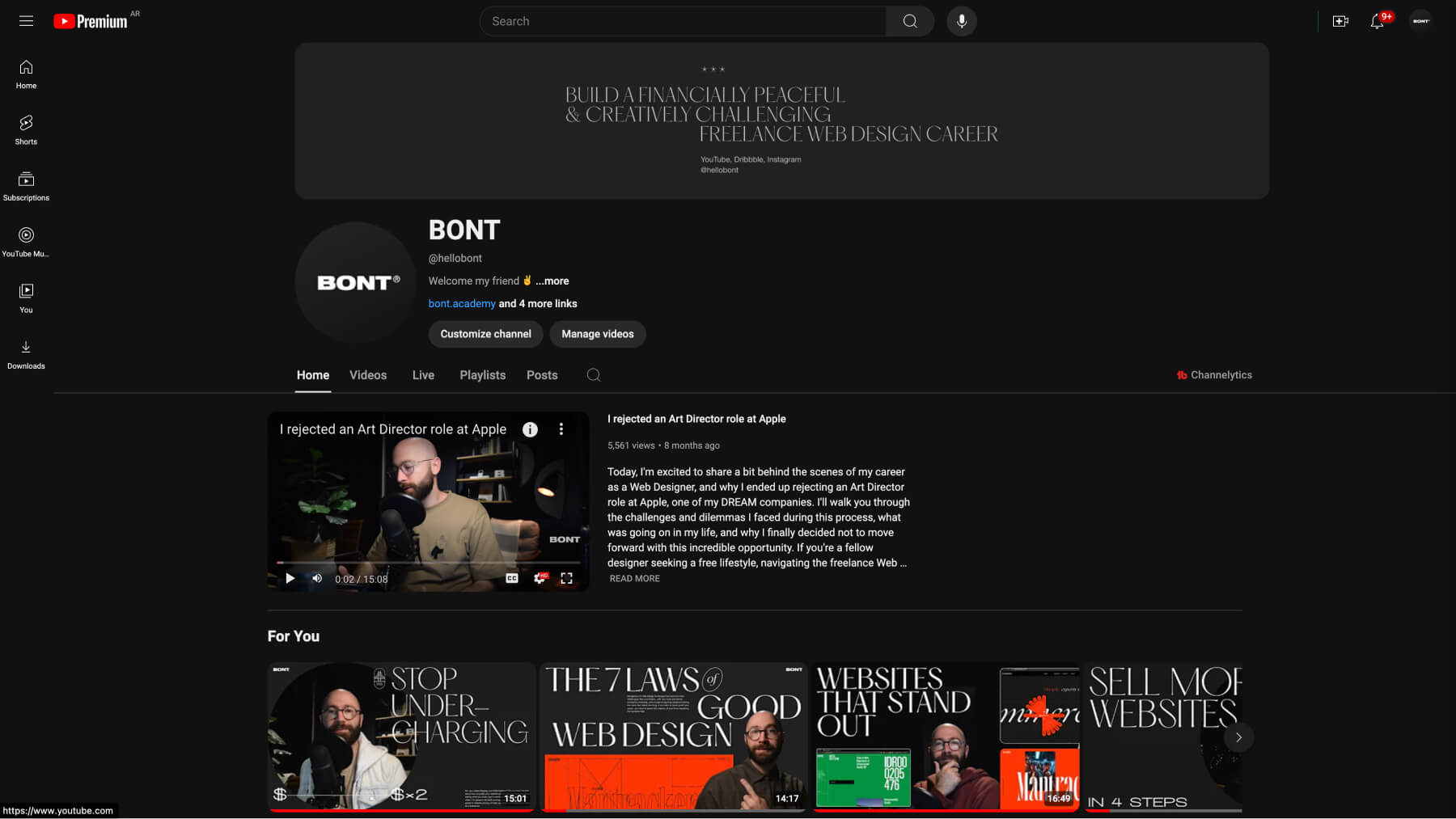
Task: Mute the video player audio
Action: tap(316, 578)
